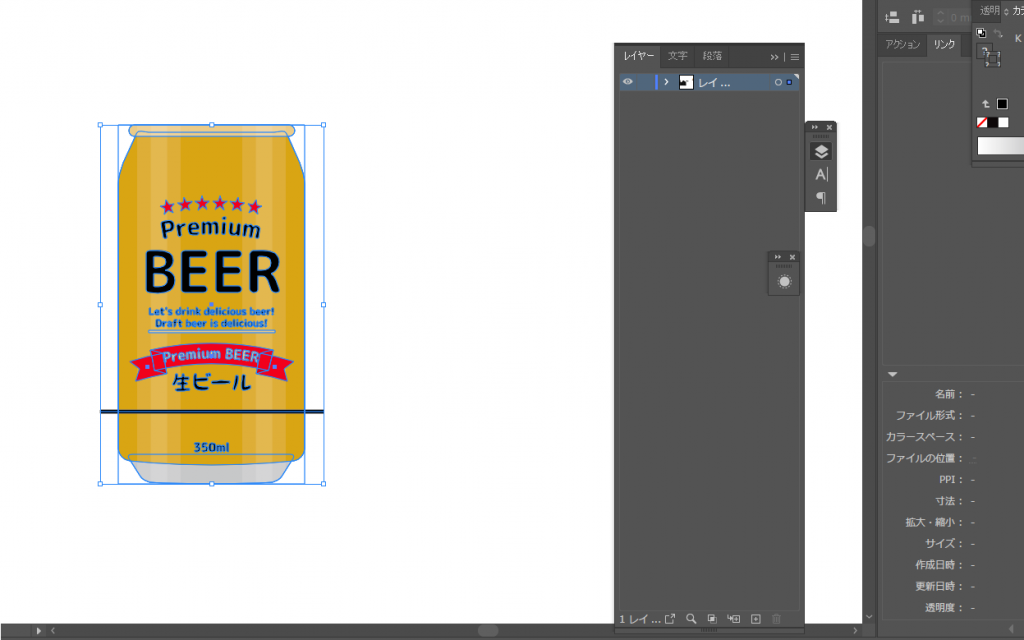The image size is (1024, 640).
Task: Open the Layers panel hamburger menu
Action: pos(795,57)
